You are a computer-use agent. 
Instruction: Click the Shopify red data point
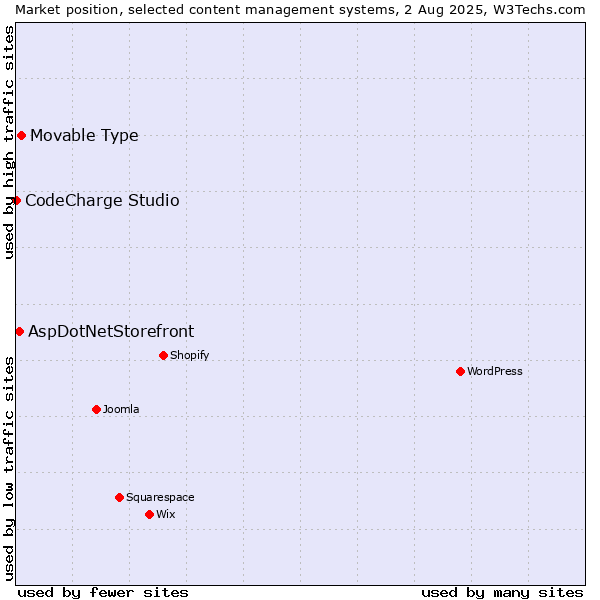pos(163,355)
